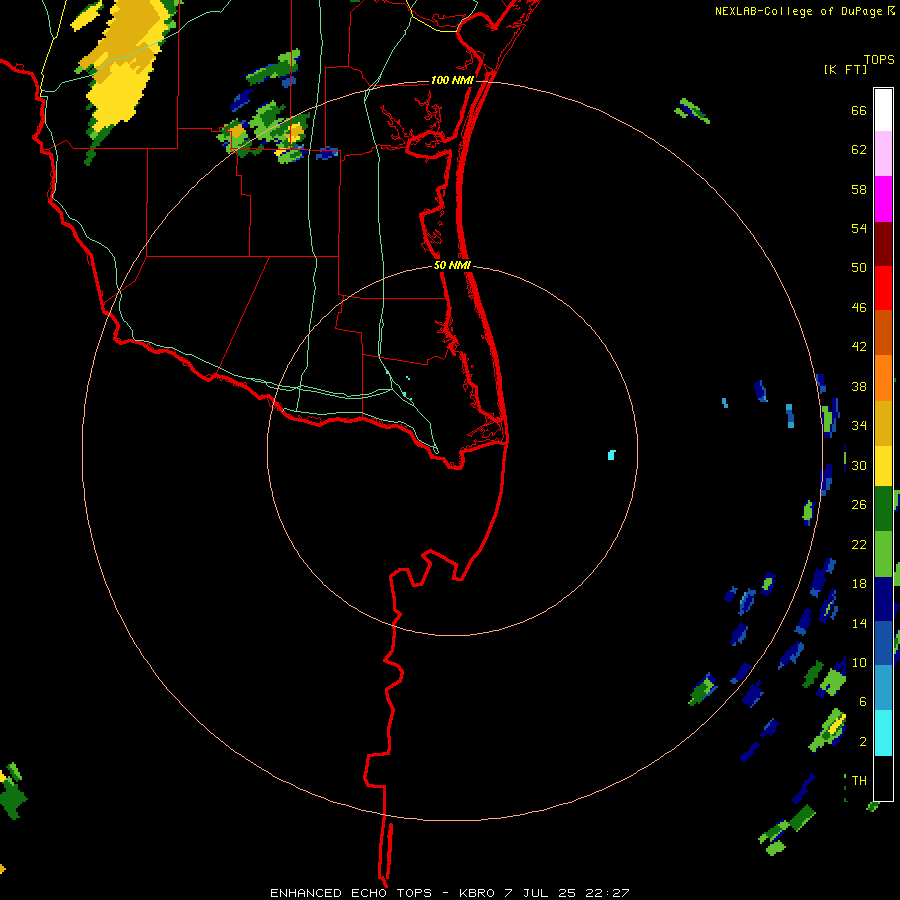This screenshot has width=900, height=900.
Task: Click the [K FT] units label
Action: [x=845, y=69]
